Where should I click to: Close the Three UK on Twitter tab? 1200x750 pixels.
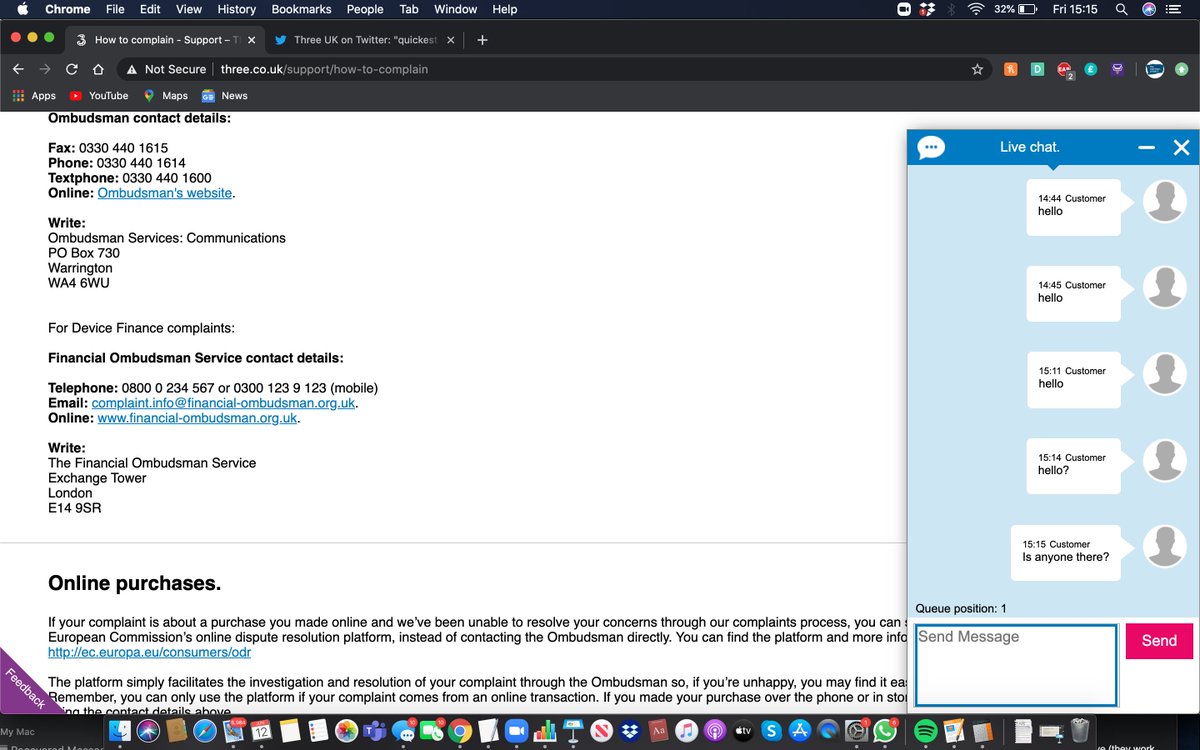pos(451,40)
